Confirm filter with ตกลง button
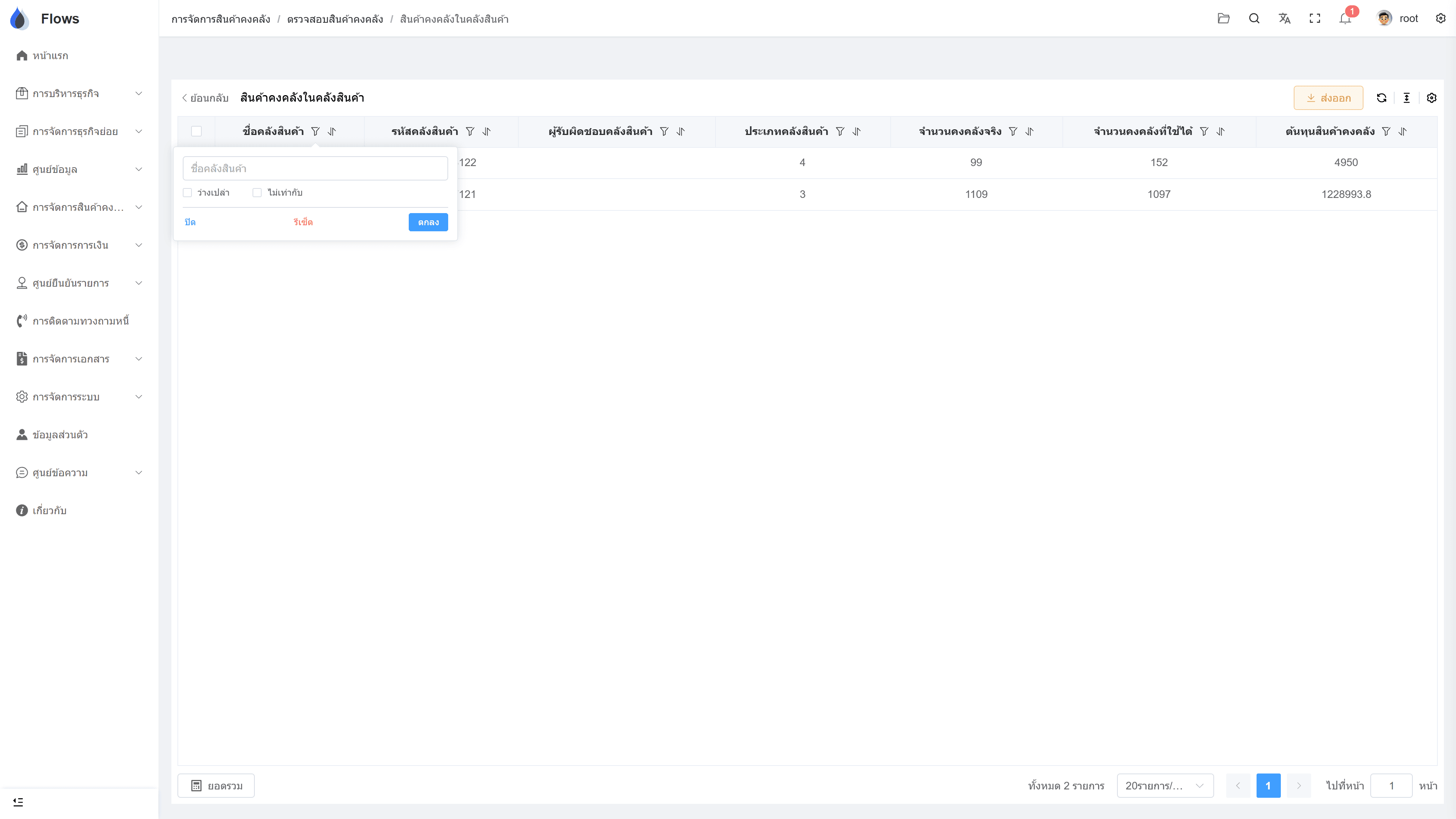Viewport: 1456px width, 819px height. pyautogui.click(x=428, y=222)
